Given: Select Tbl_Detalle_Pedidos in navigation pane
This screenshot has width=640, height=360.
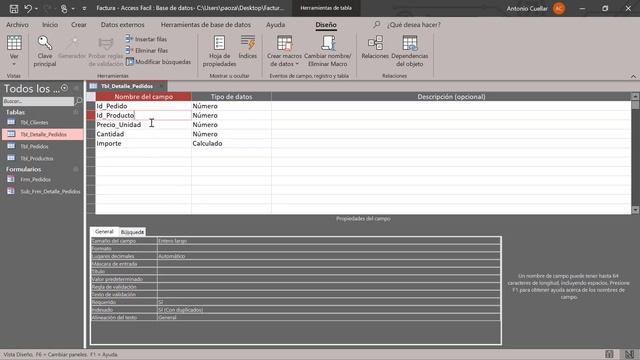Looking at the screenshot, I should click(x=43, y=134).
